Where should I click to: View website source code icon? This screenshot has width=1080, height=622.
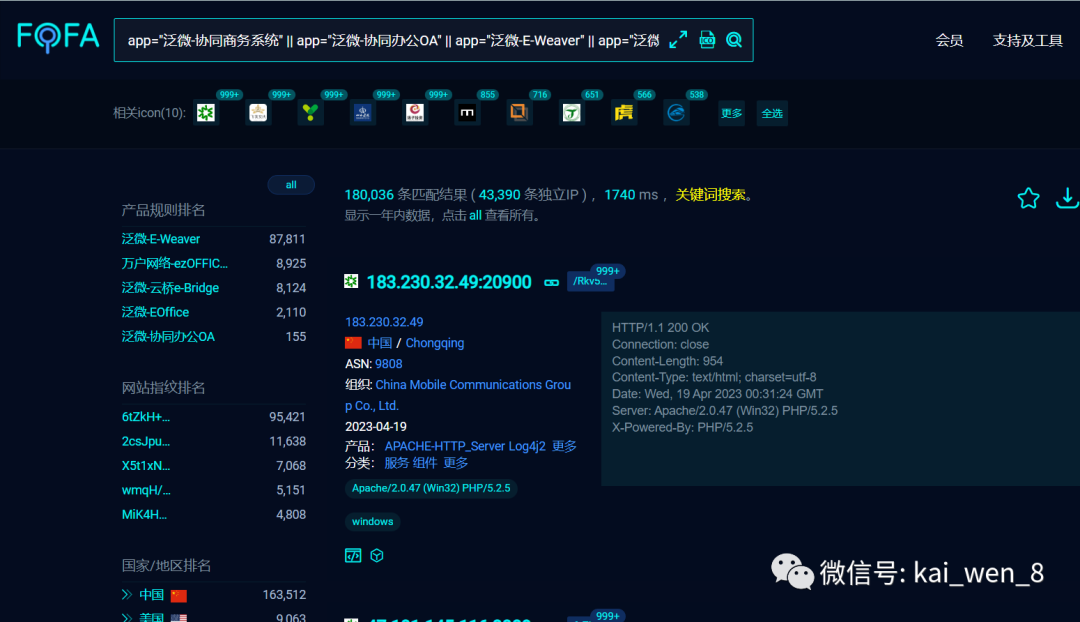coord(353,556)
